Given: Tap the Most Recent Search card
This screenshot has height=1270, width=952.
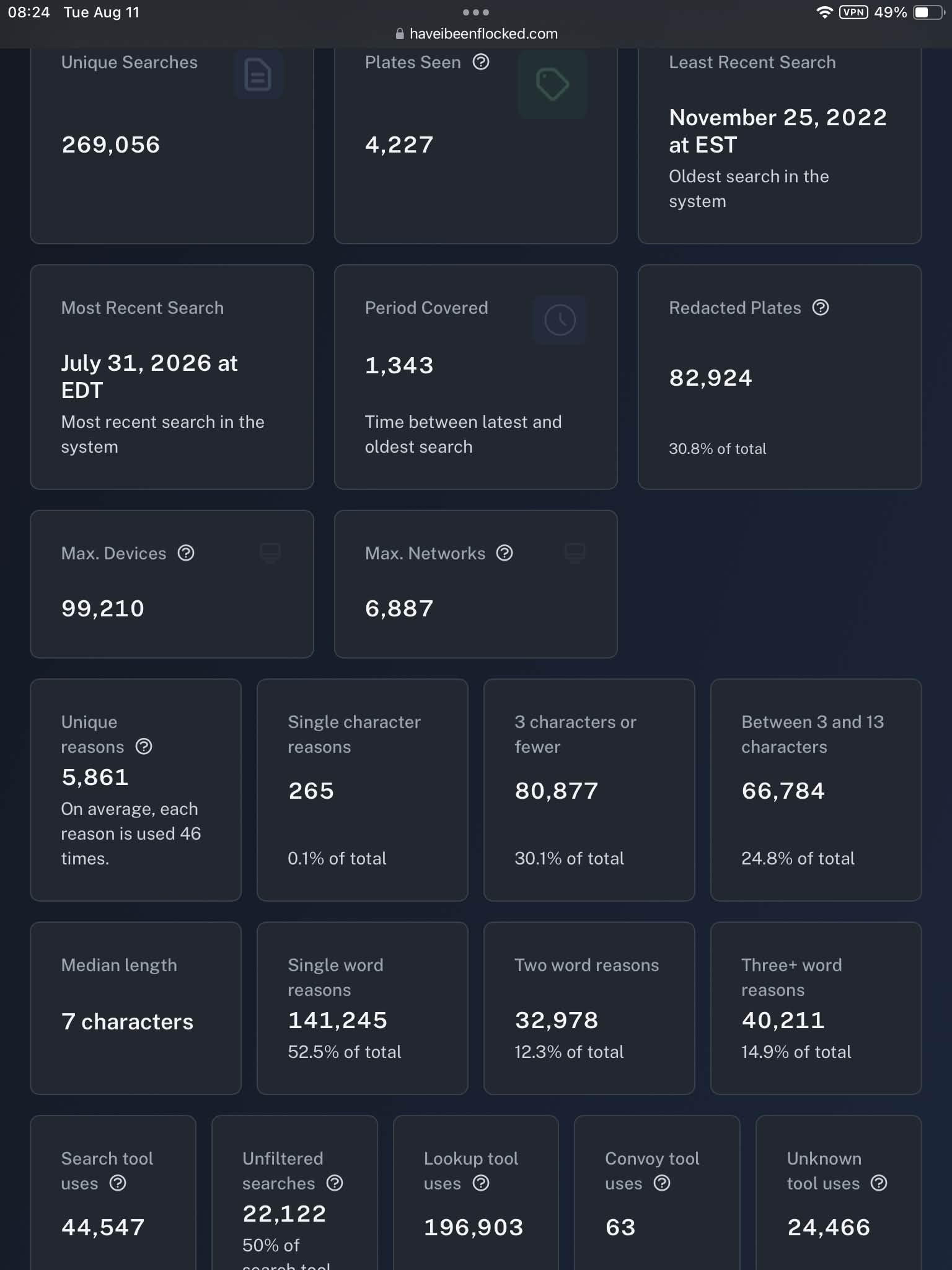Looking at the screenshot, I should pos(172,377).
